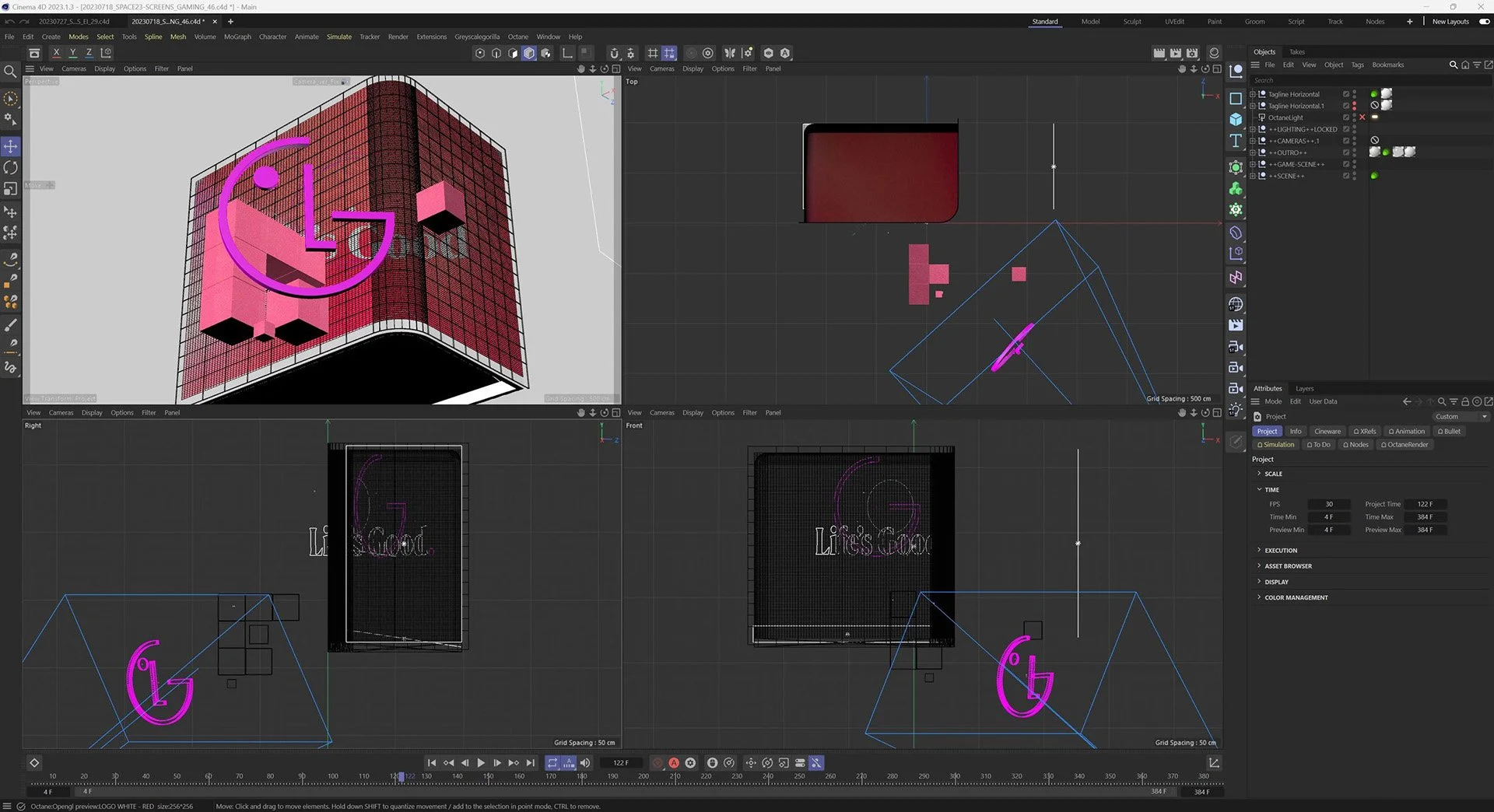Toggle New Layouts switch

(1485, 22)
